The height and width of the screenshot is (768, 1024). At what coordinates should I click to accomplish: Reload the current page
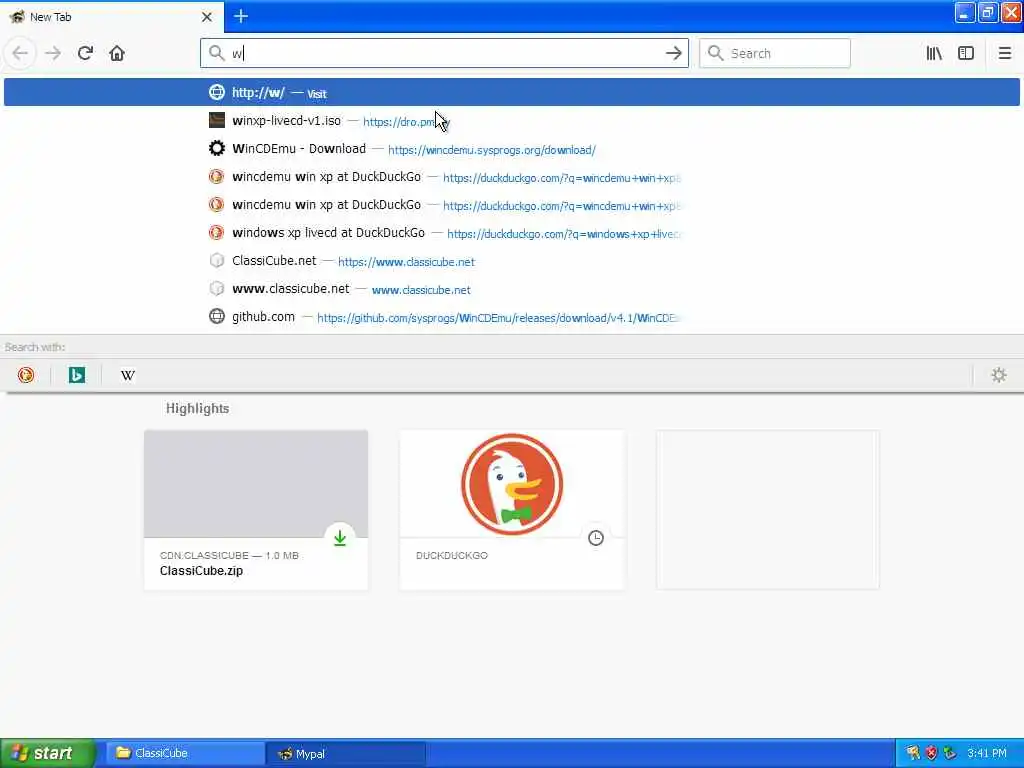click(85, 53)
